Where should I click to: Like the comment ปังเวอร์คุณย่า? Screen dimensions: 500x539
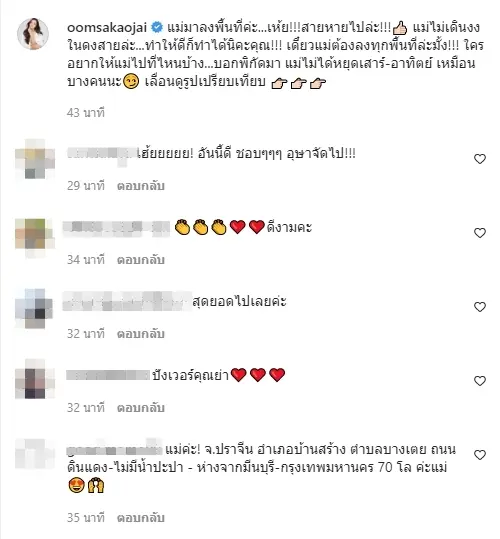click(479, 381)
